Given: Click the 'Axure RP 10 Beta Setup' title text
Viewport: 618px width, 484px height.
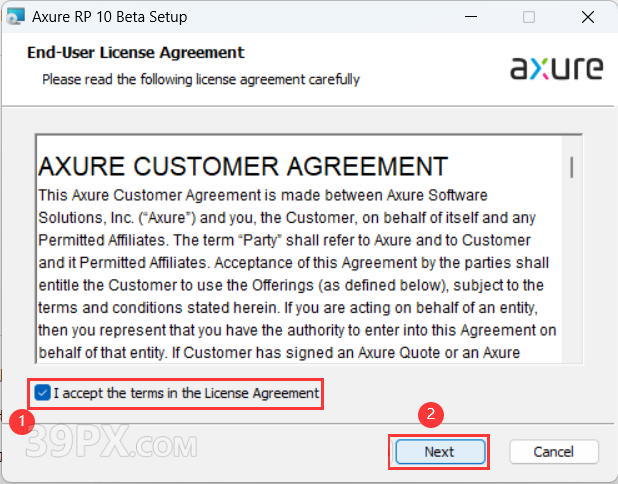Looking at the screenshot, I should click(x=110, y=17).
